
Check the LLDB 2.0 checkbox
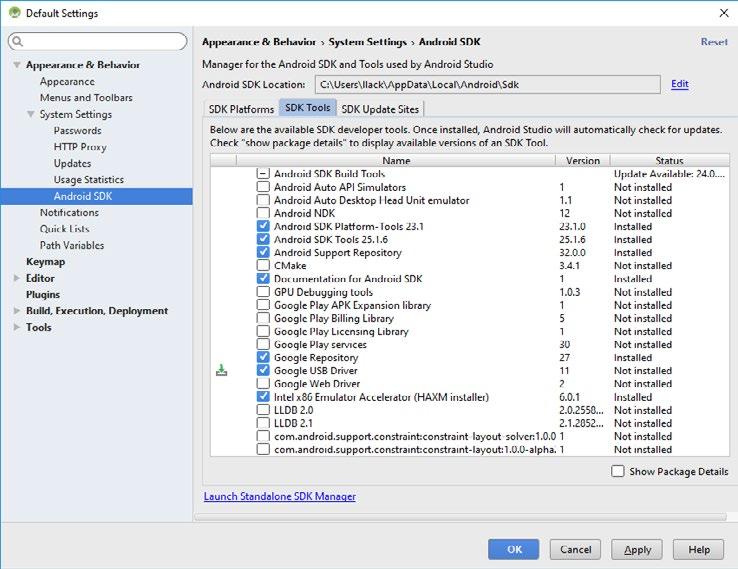click(263, 410)
